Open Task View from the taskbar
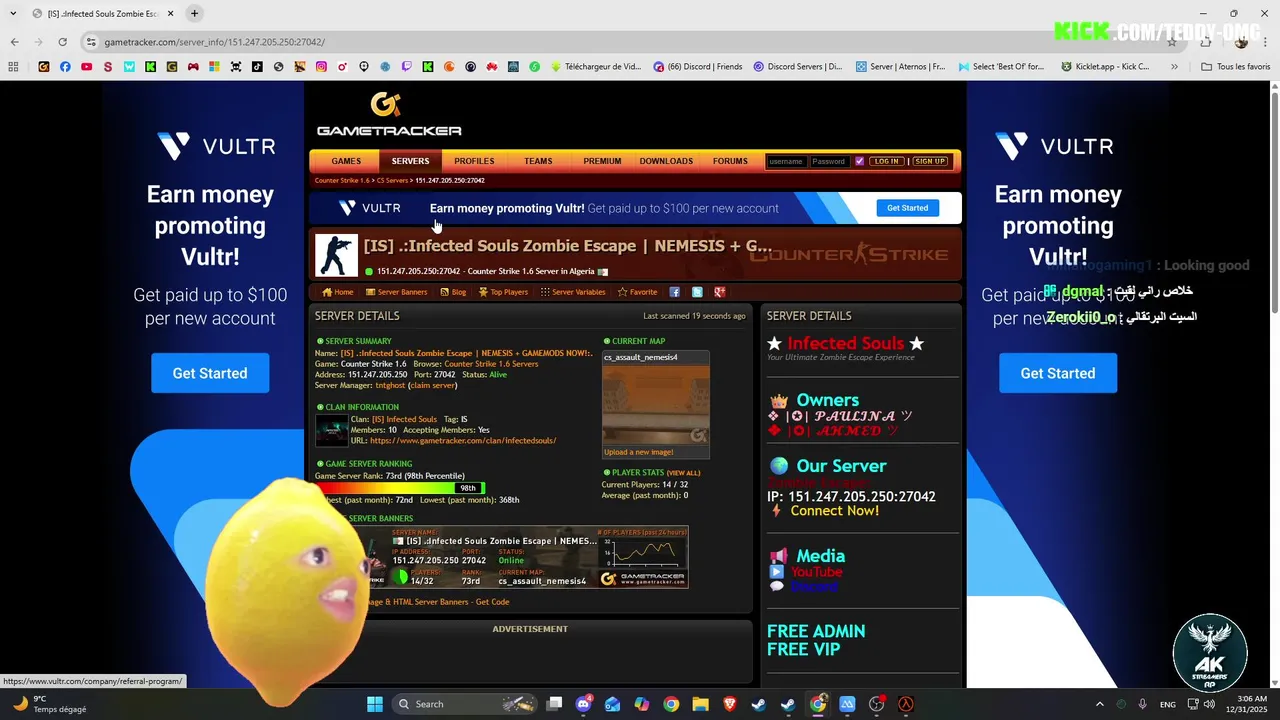Image resolution: width=1280 pixels, height=720 pixels. click(x=554, y=704)
